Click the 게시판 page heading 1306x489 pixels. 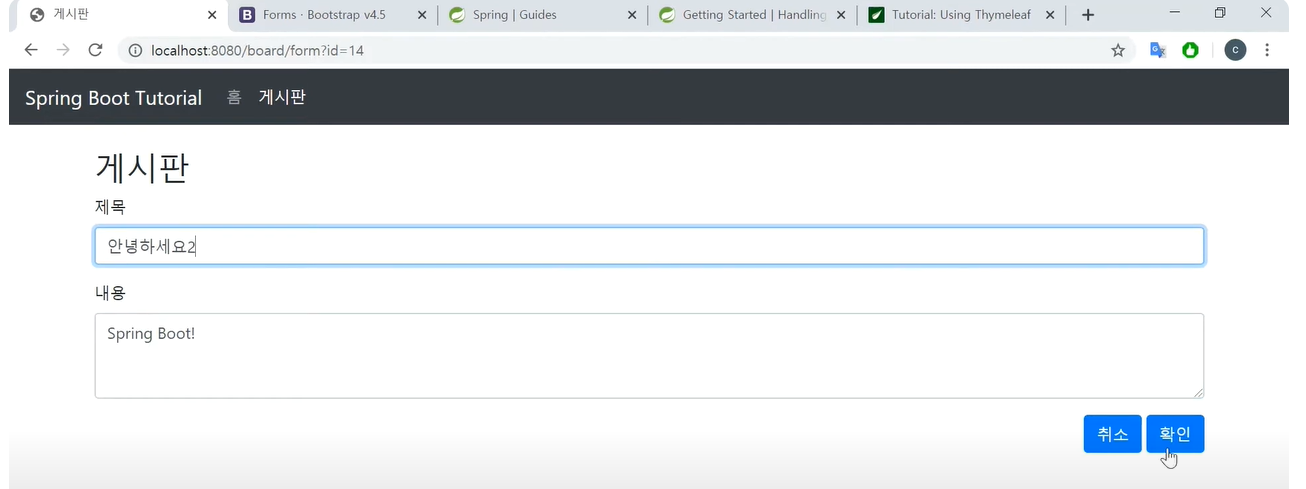(142, 168)
